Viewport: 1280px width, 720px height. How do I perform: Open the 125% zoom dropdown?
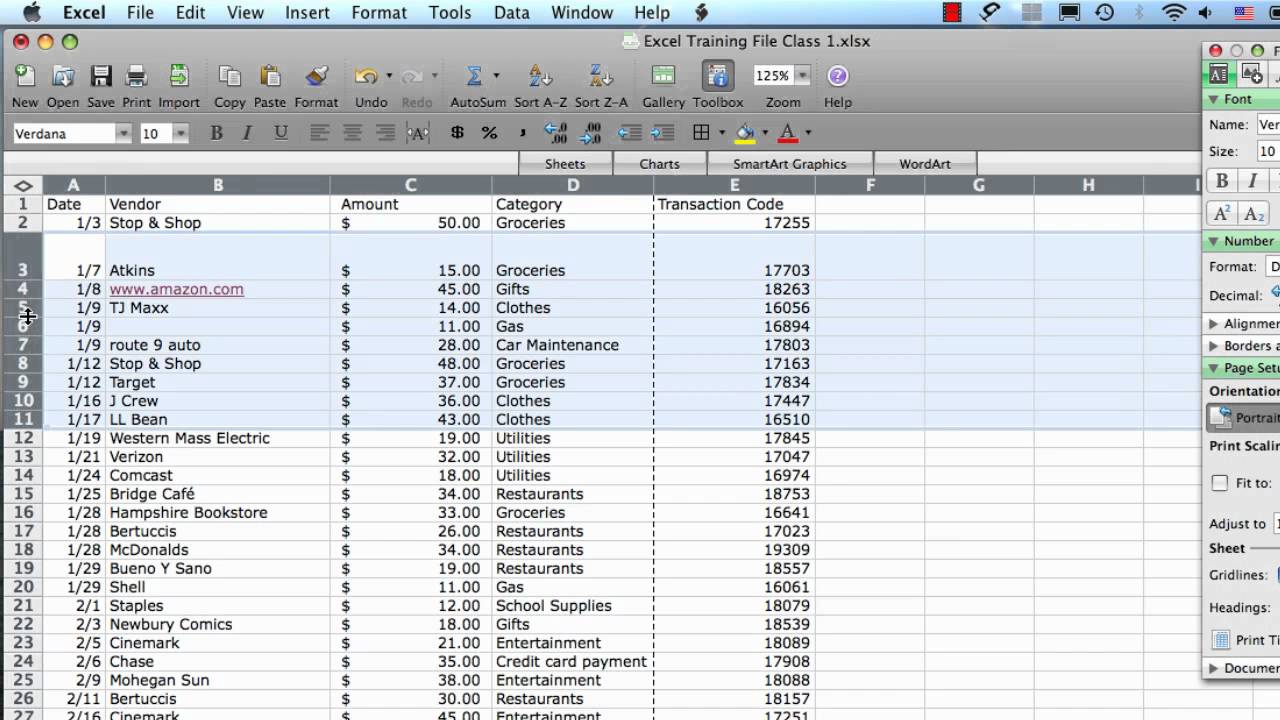[802, 75]
